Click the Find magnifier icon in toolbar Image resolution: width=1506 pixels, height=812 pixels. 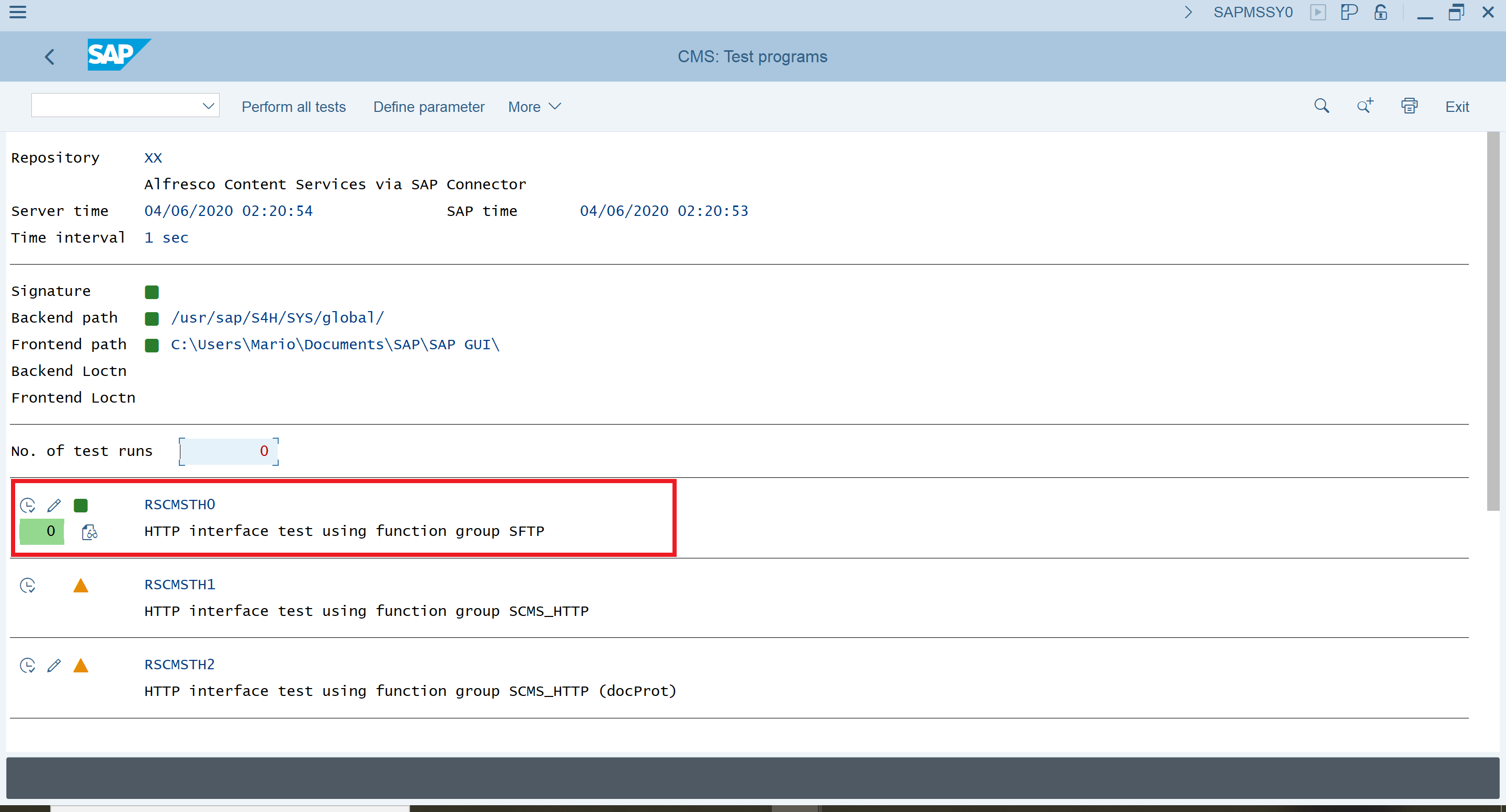(x=1321, y=106)
